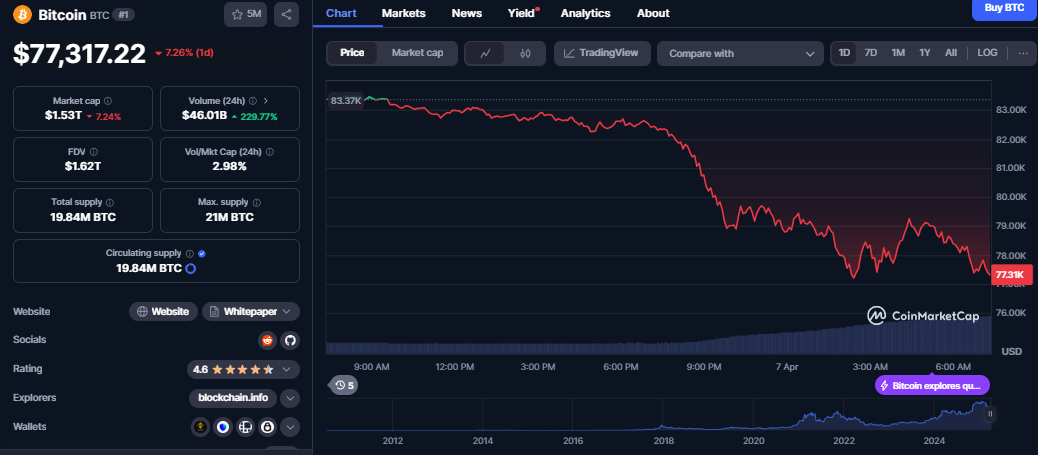Viewport: 1038px width, 455px height.
Task: Select the blue shield Trust wallet icon
Action: pos(223,427)
